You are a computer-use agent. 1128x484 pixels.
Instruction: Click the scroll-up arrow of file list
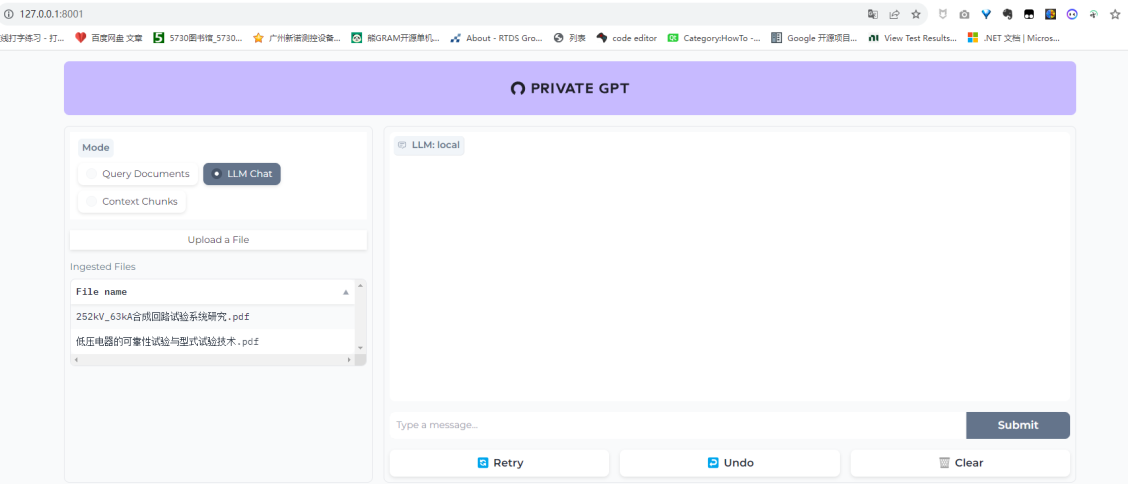361,286
